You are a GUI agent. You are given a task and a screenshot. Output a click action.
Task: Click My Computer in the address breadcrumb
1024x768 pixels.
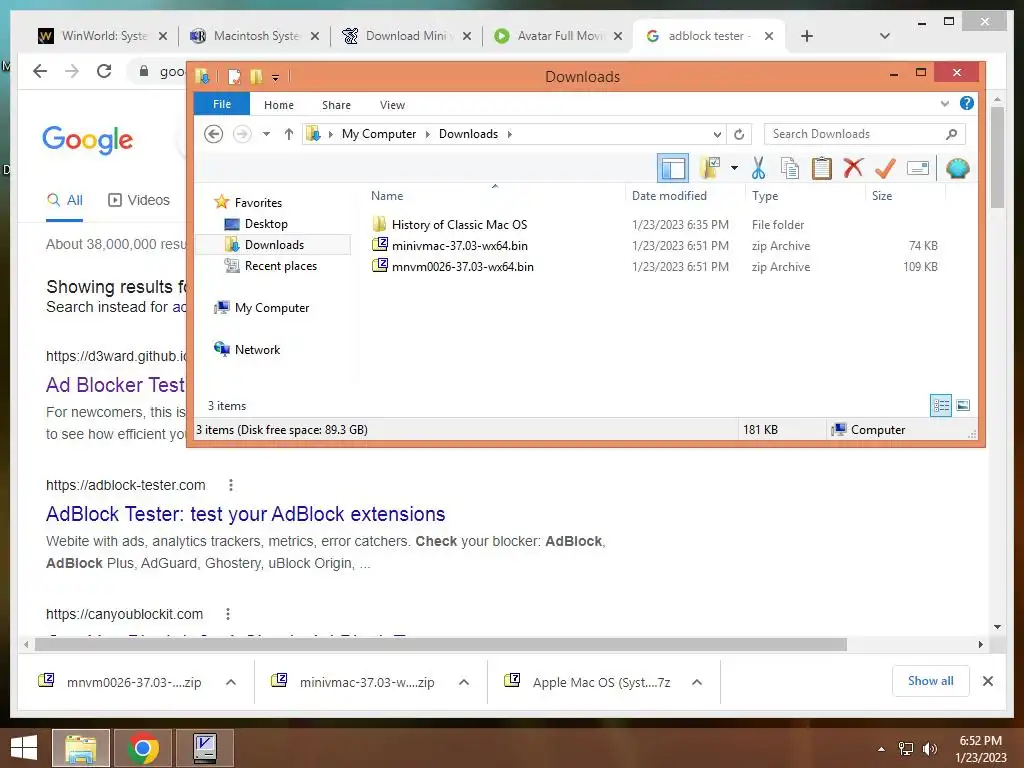click(379, 134)
